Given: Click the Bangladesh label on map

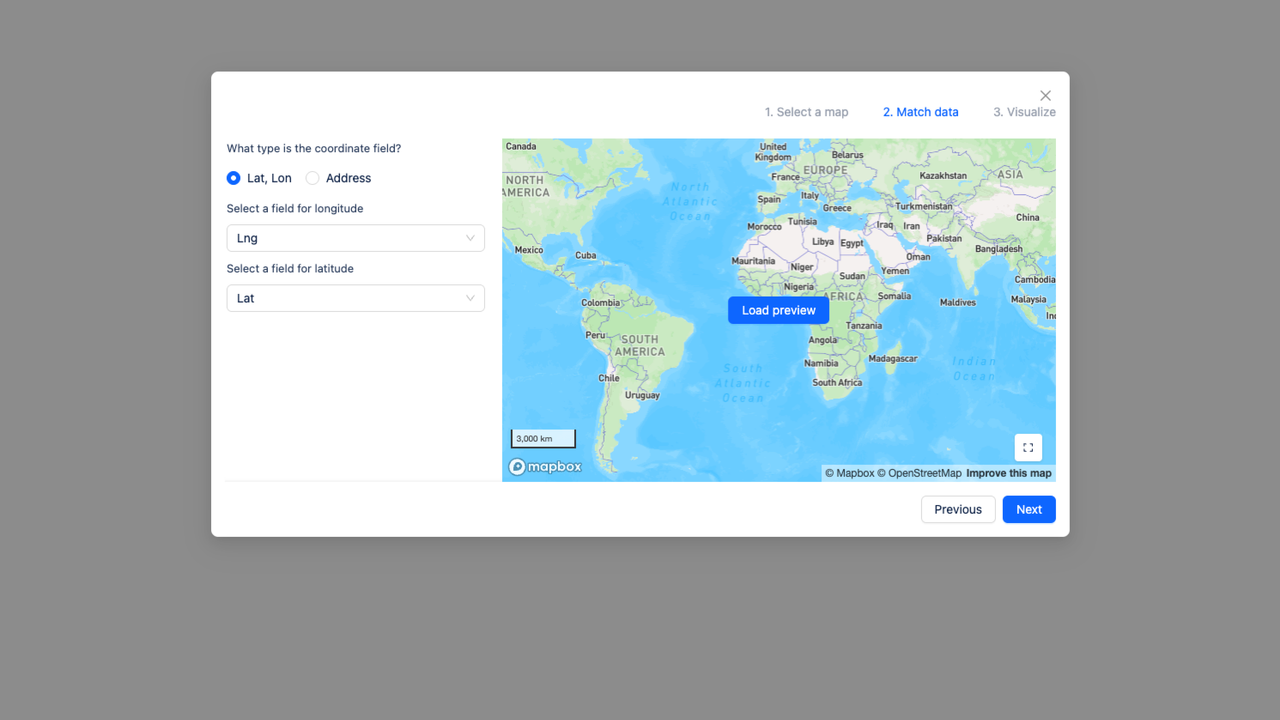Looking at the screenshot, I should click(x=999, y=248).
